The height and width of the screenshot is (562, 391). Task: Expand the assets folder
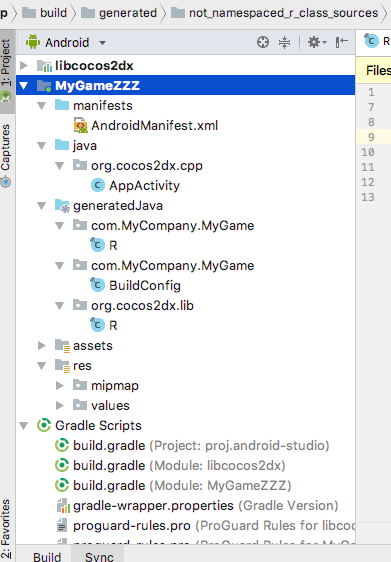[42, 346]
